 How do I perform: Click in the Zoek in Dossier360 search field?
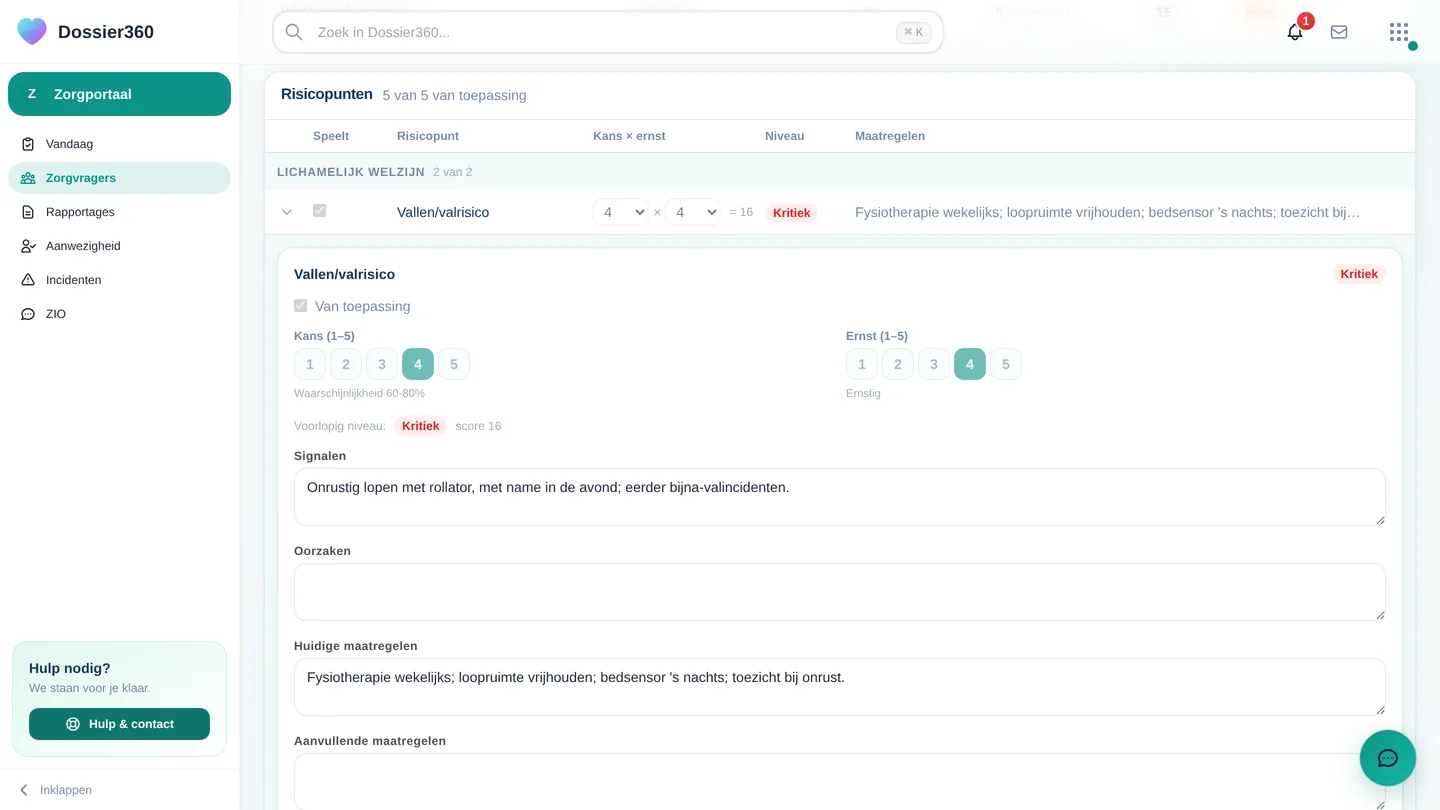[x=608, y=32]
